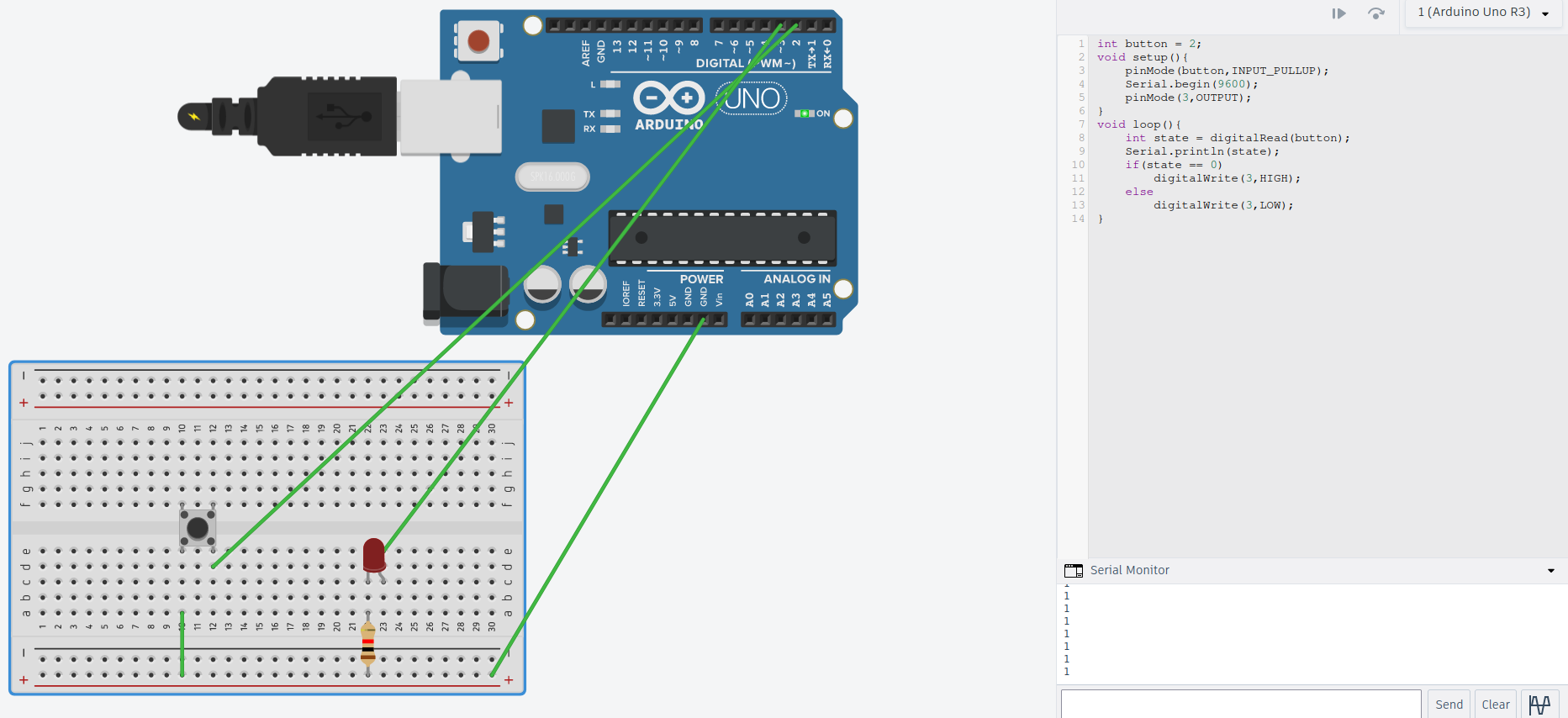Click the pushbutton on the breadboard
This screenshot has height=718, width=1568.
[x=198, y=528]
